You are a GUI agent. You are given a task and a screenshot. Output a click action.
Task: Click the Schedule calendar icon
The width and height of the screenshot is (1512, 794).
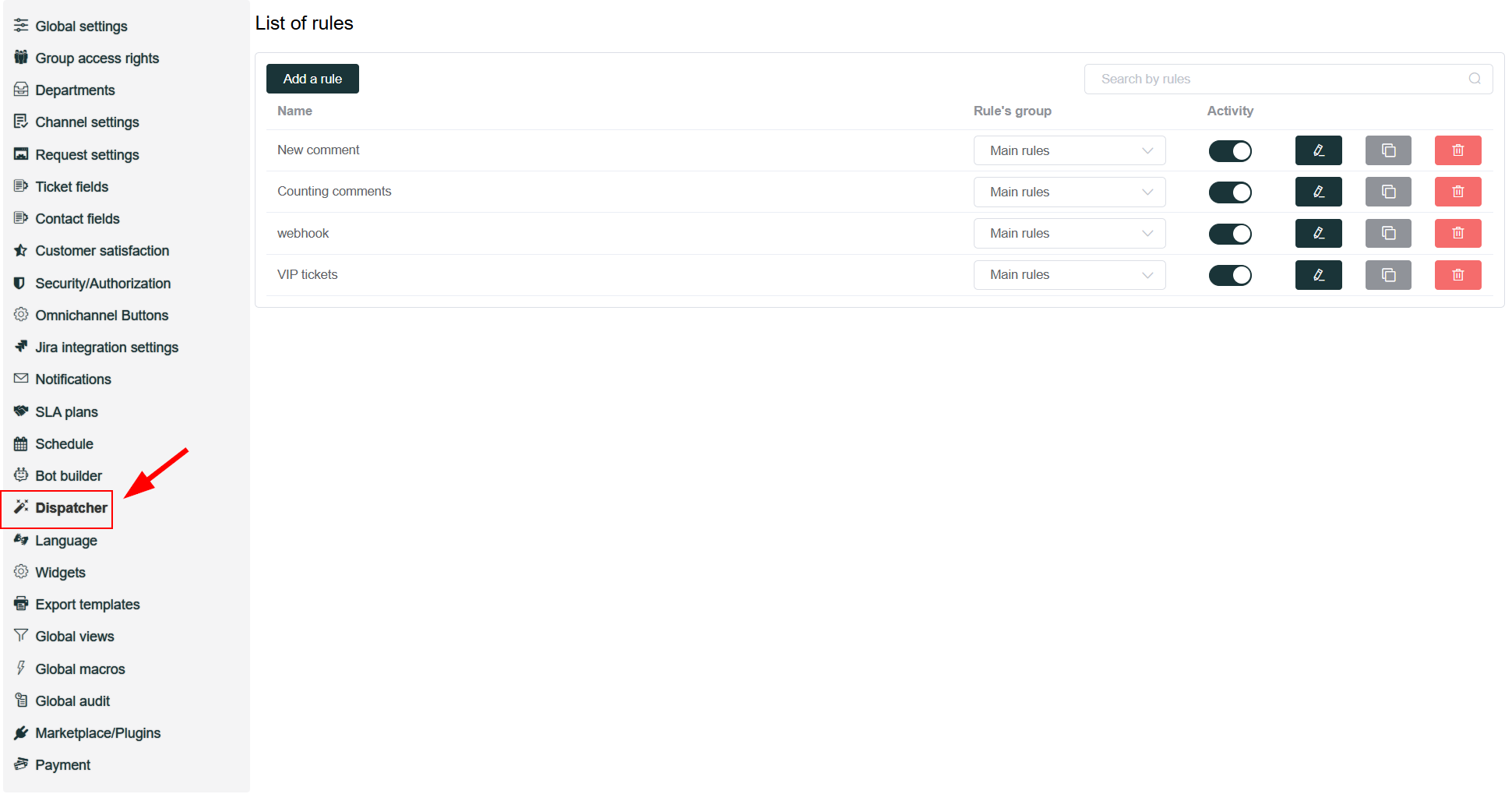click(21, 443)
